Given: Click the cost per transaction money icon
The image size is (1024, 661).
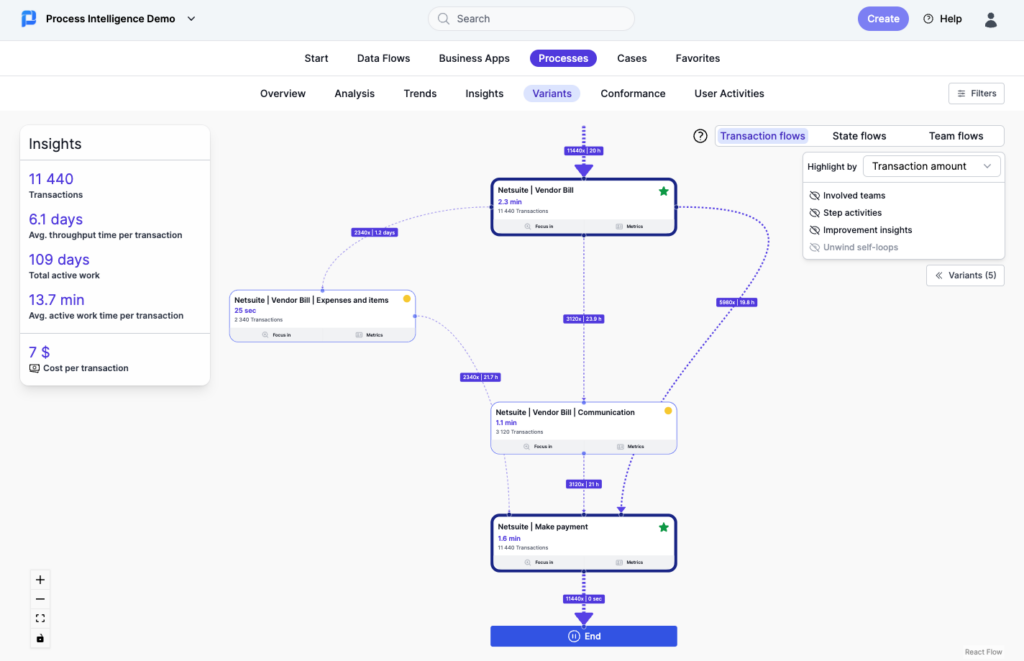Looking at the screenshot, I should [x=35, y=368].
